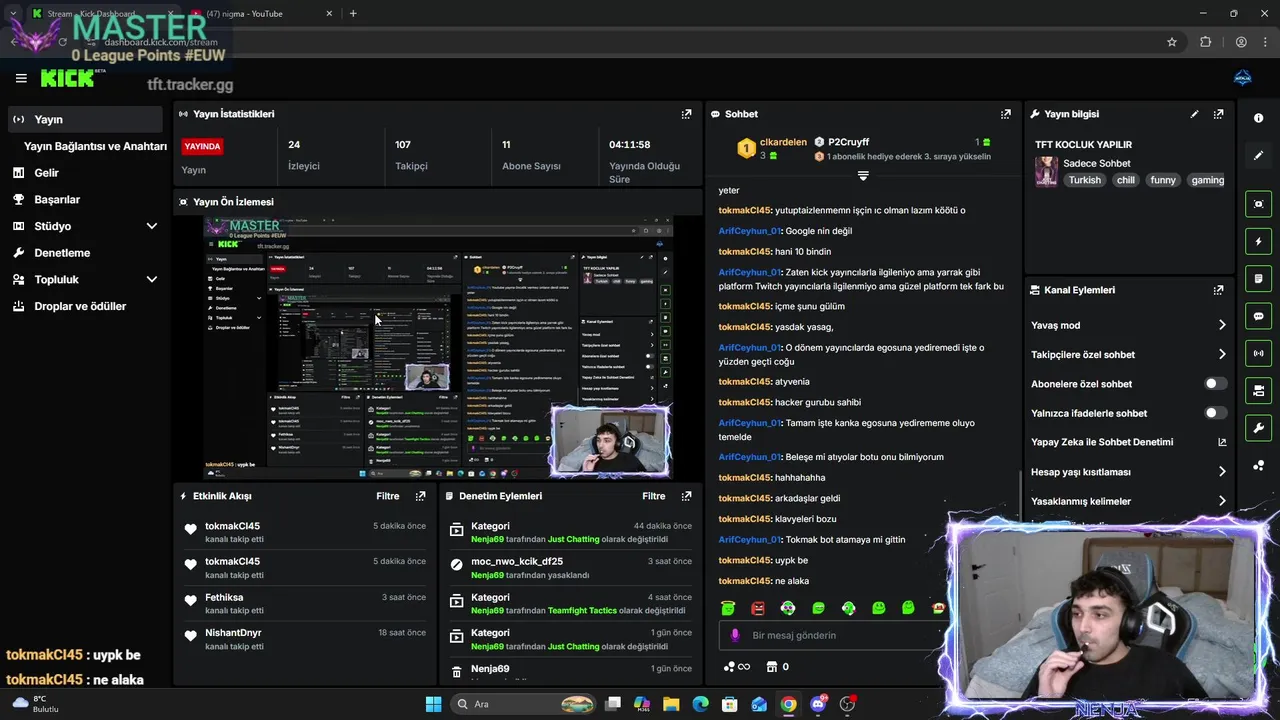Open Takipçilere özel sohbet chevron

1222,354
